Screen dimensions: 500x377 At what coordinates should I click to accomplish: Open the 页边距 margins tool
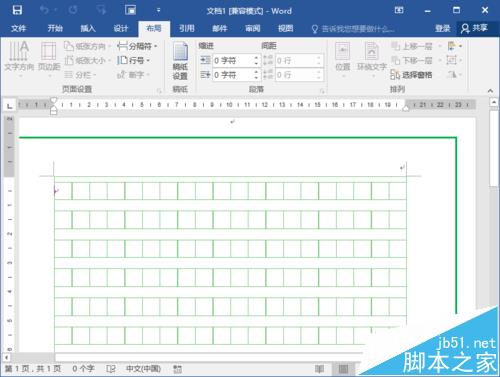click(x=49, y=57)
